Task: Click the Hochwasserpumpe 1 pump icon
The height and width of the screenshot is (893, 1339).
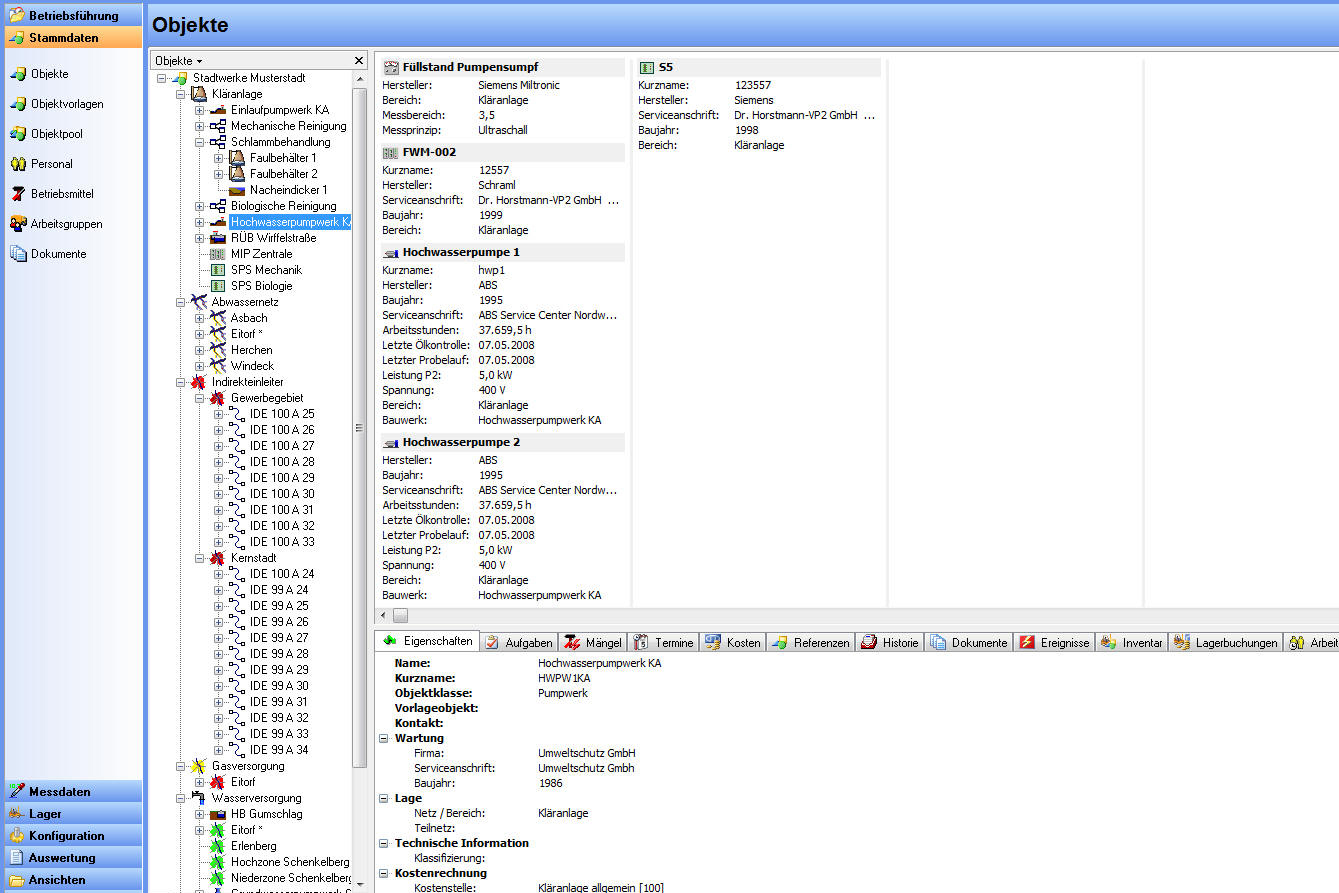Action: coord(391,253)
